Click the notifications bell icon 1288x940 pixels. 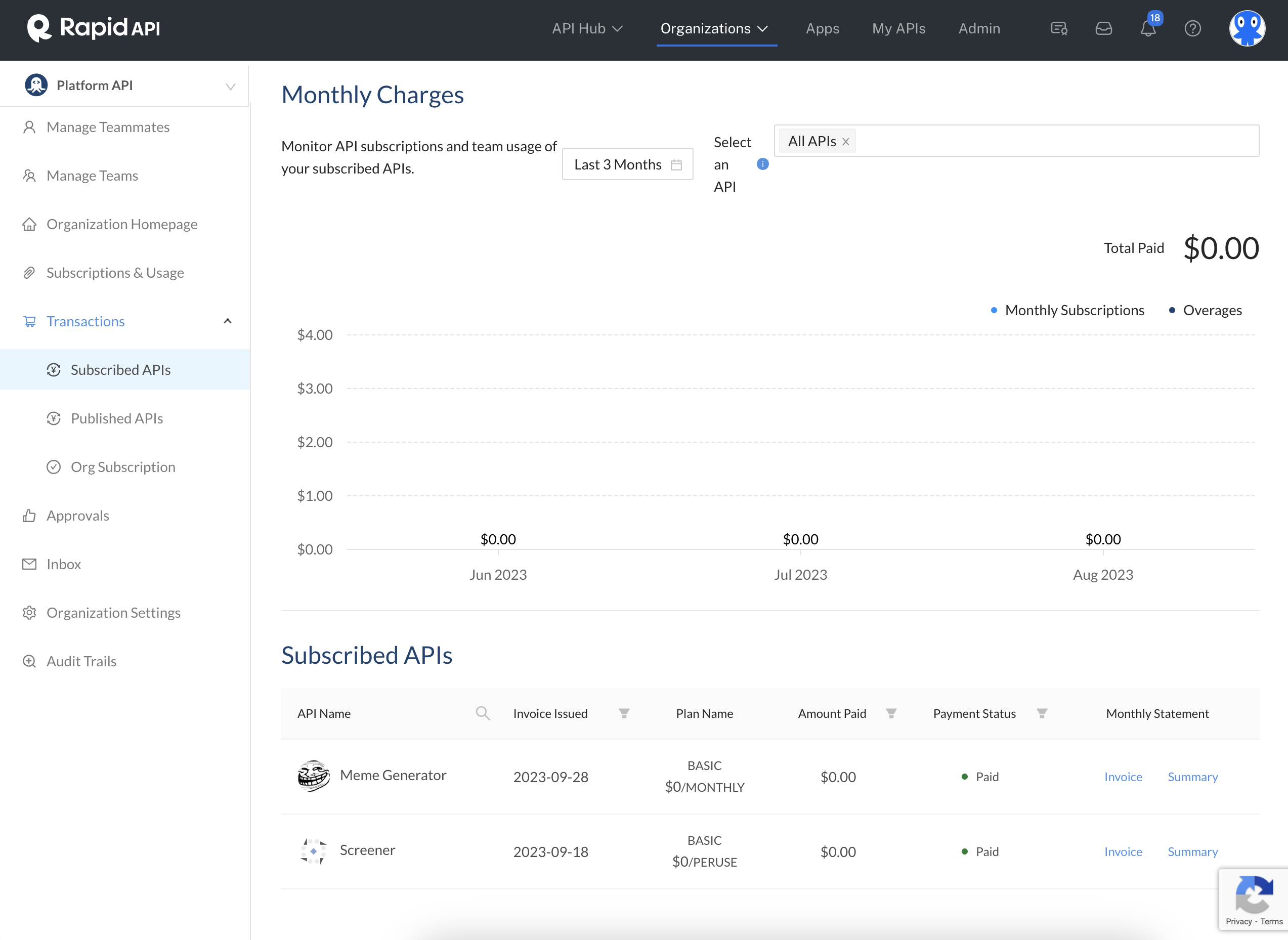[1148, 28]
